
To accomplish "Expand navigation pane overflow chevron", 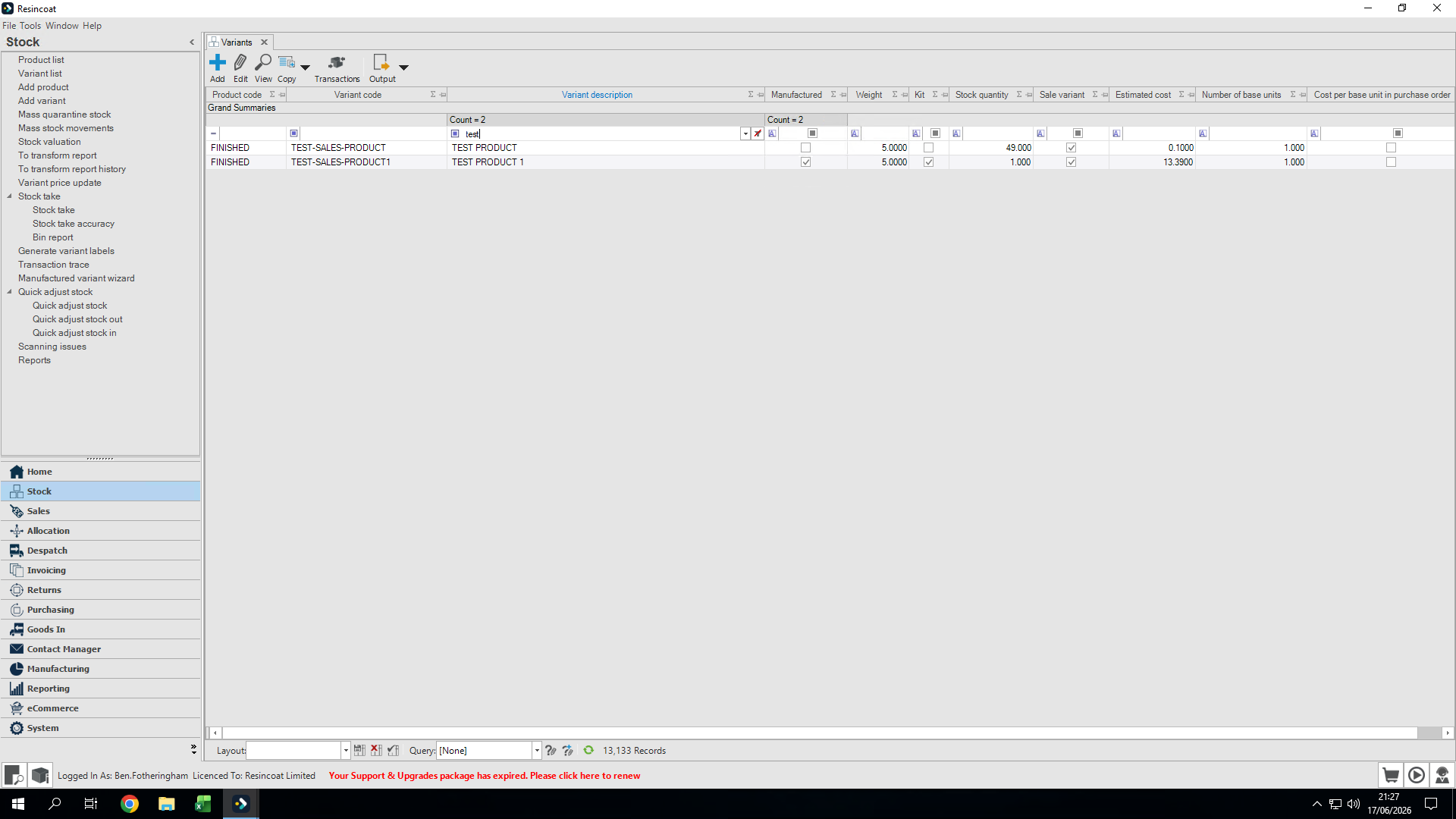I will pos(193,749).
